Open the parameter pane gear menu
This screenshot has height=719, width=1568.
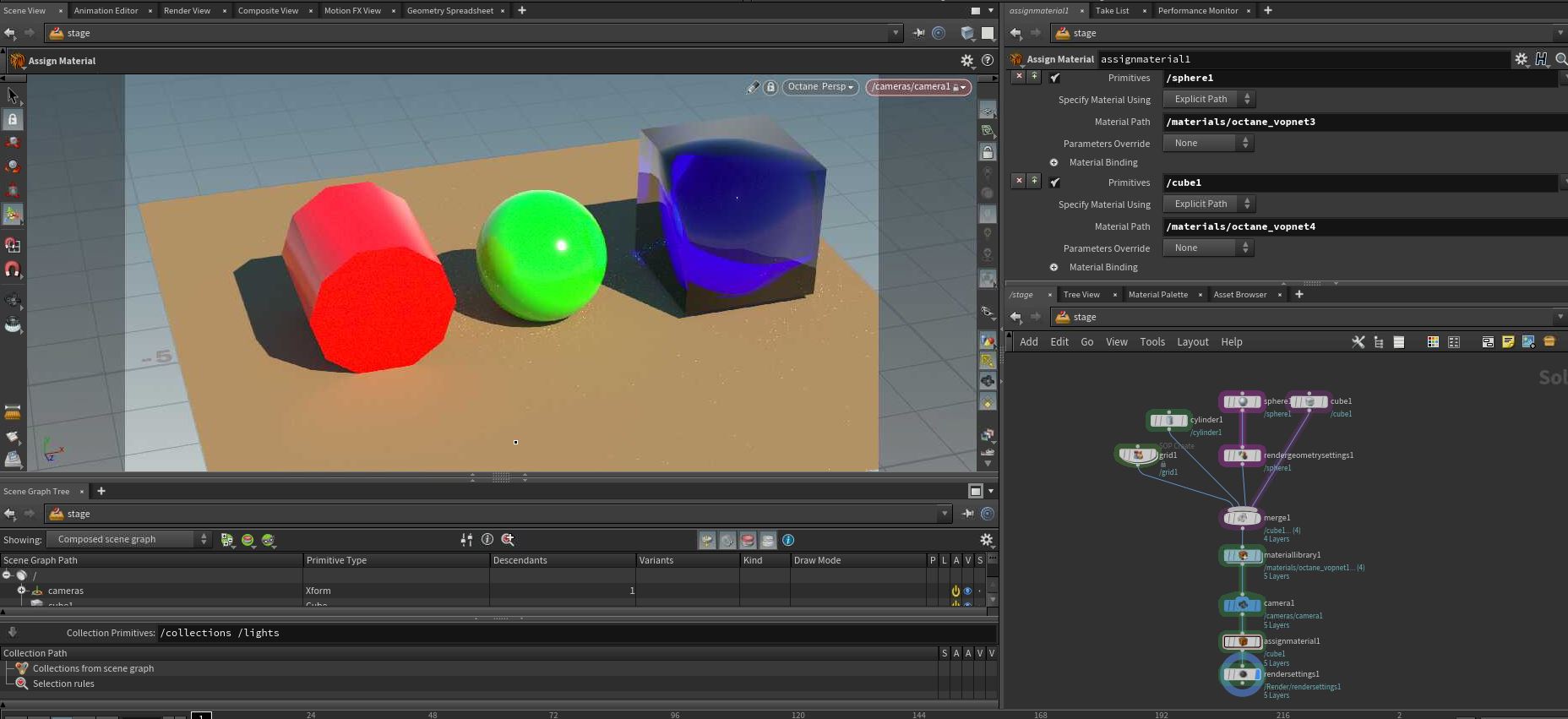tap(1521, 59)
